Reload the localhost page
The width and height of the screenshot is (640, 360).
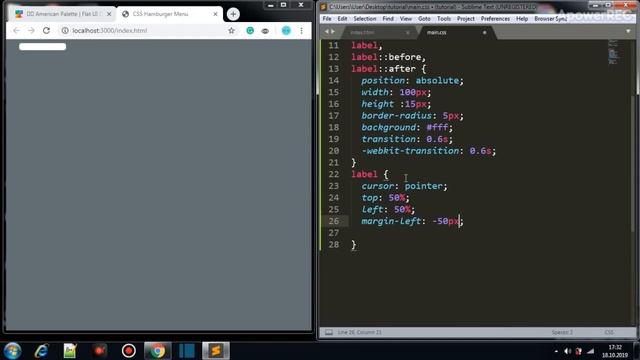click(47, 31)
